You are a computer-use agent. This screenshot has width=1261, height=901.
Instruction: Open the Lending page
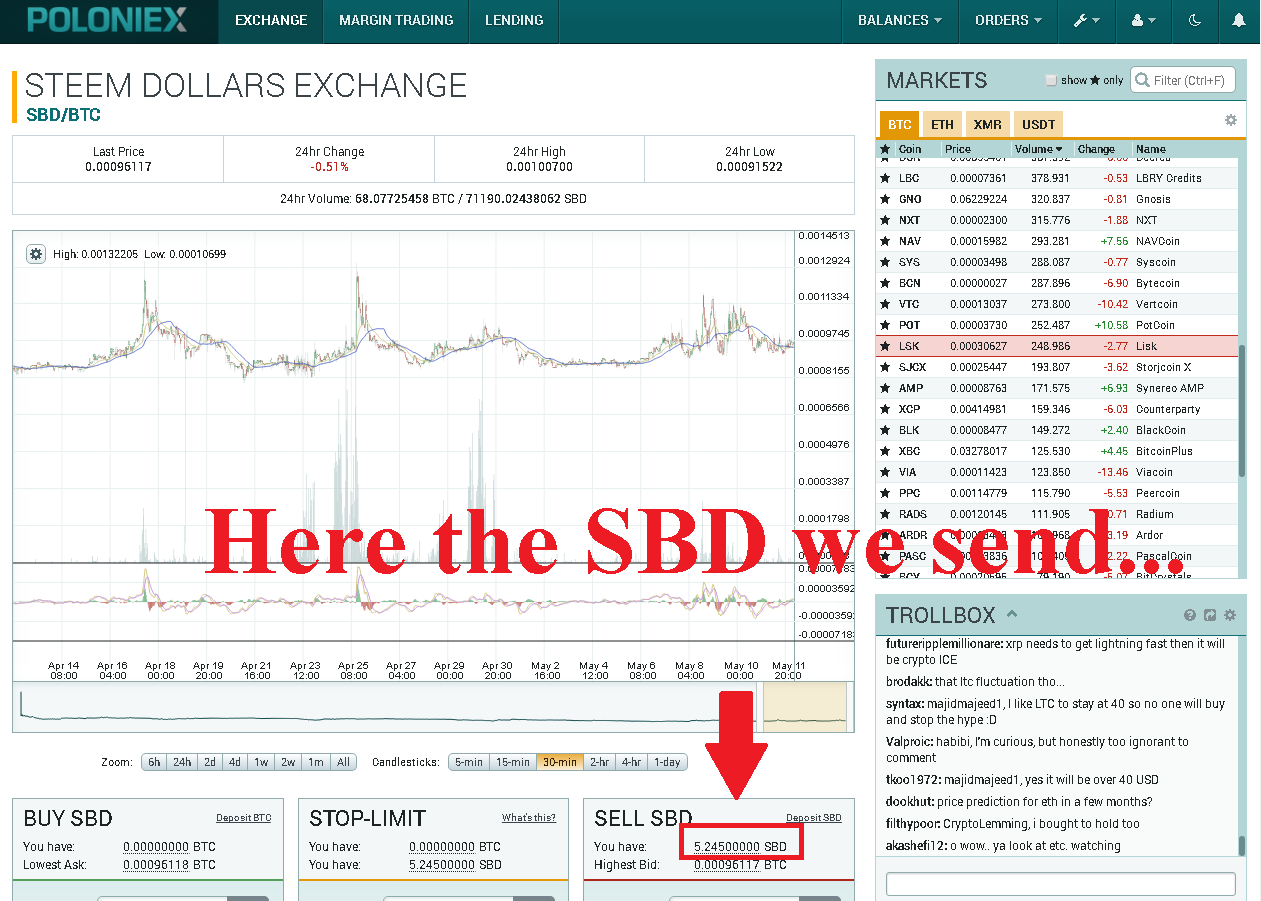click(x=514, y=20)
